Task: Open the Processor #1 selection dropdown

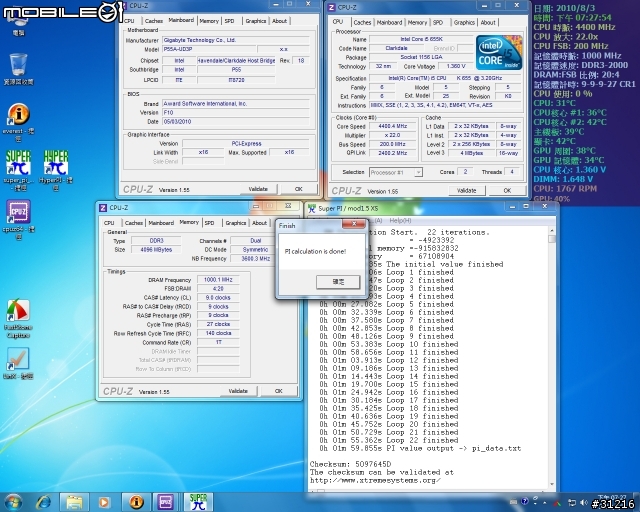Action: pyautogui.click(x=418, y=172)
